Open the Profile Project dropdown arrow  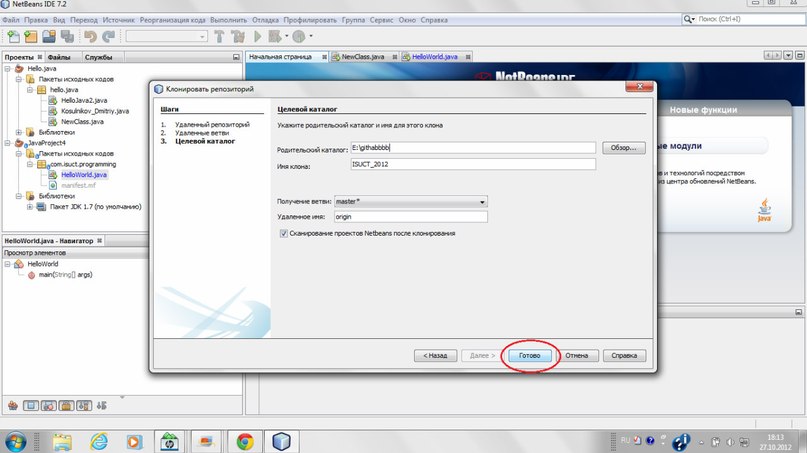(311, 37)
